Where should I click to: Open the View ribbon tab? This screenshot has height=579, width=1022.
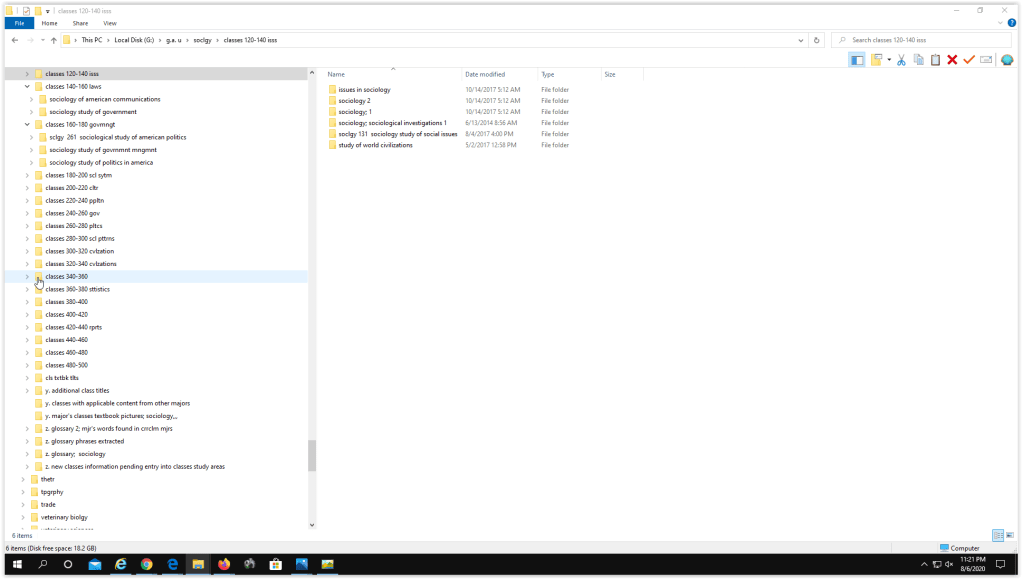[109, 23]
